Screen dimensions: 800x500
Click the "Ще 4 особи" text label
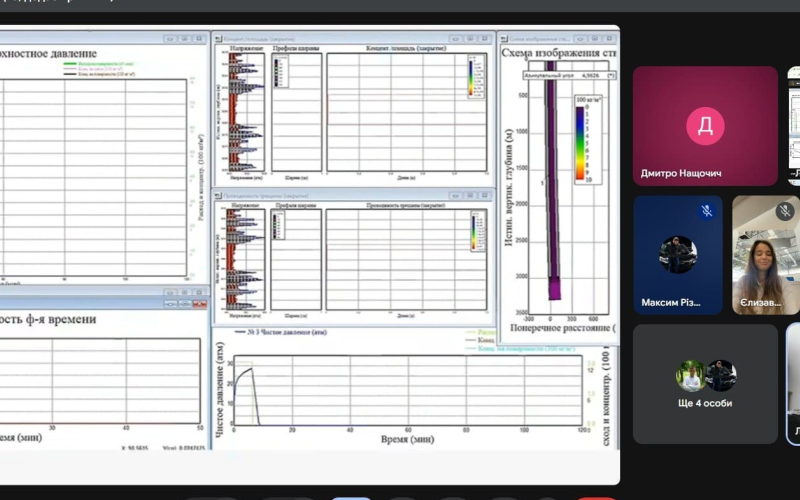705,403
